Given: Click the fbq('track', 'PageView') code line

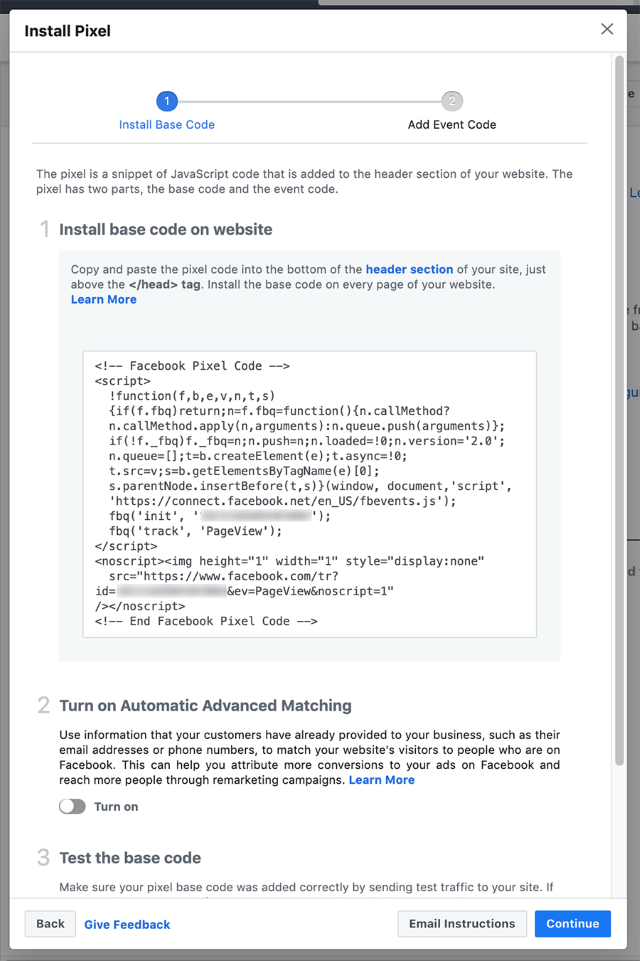Looking at the screenshot, I should (196, 531).
